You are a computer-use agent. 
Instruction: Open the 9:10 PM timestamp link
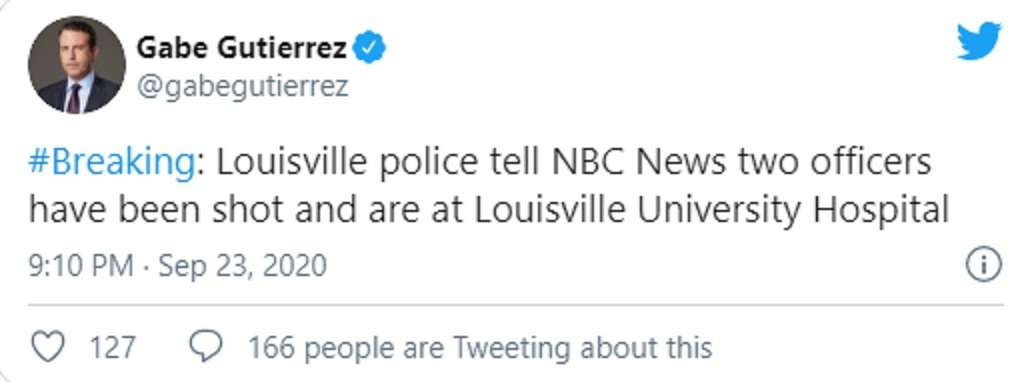click(x=81, y=266)
